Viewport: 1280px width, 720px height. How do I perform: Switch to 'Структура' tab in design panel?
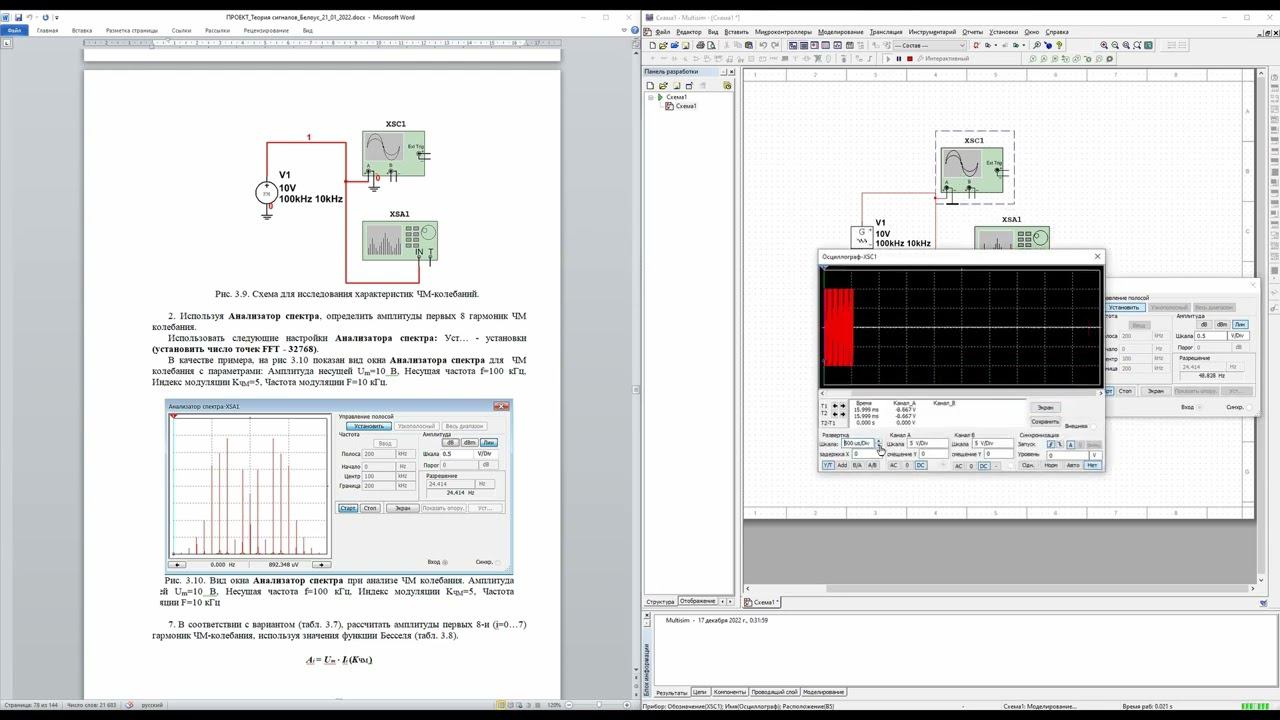click(661, 601)
